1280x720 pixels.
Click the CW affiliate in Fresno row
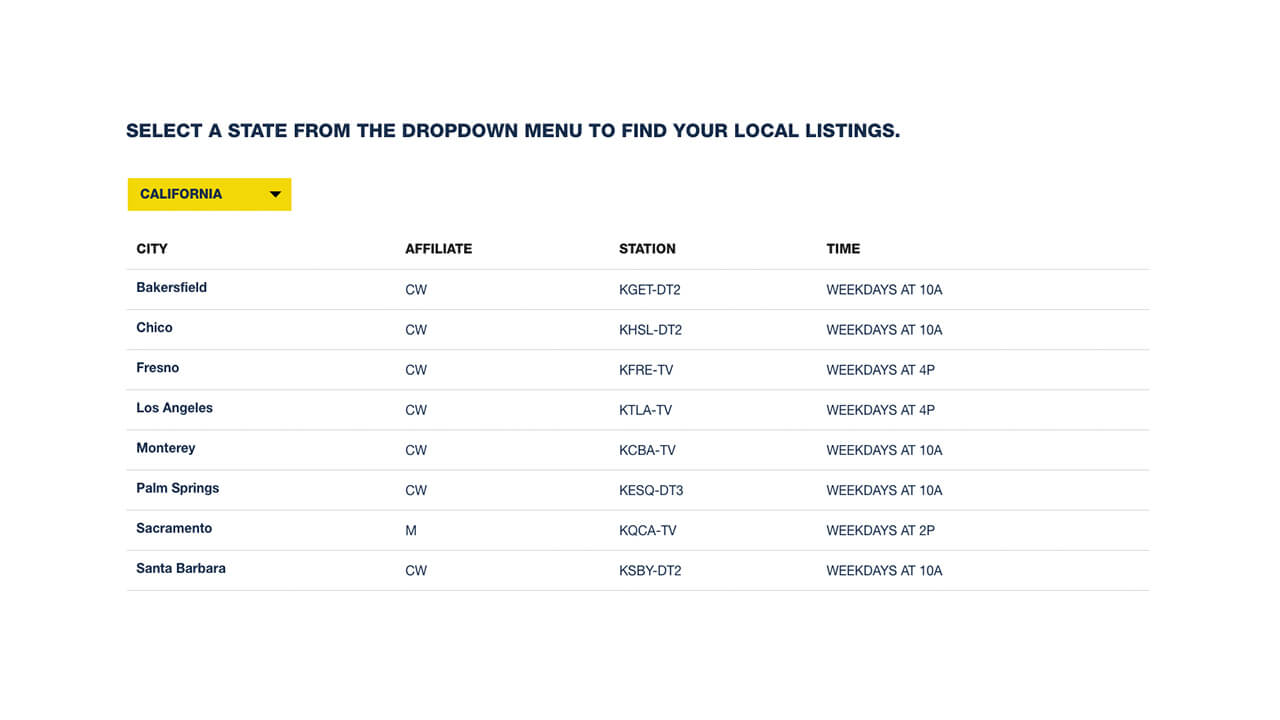416,370
